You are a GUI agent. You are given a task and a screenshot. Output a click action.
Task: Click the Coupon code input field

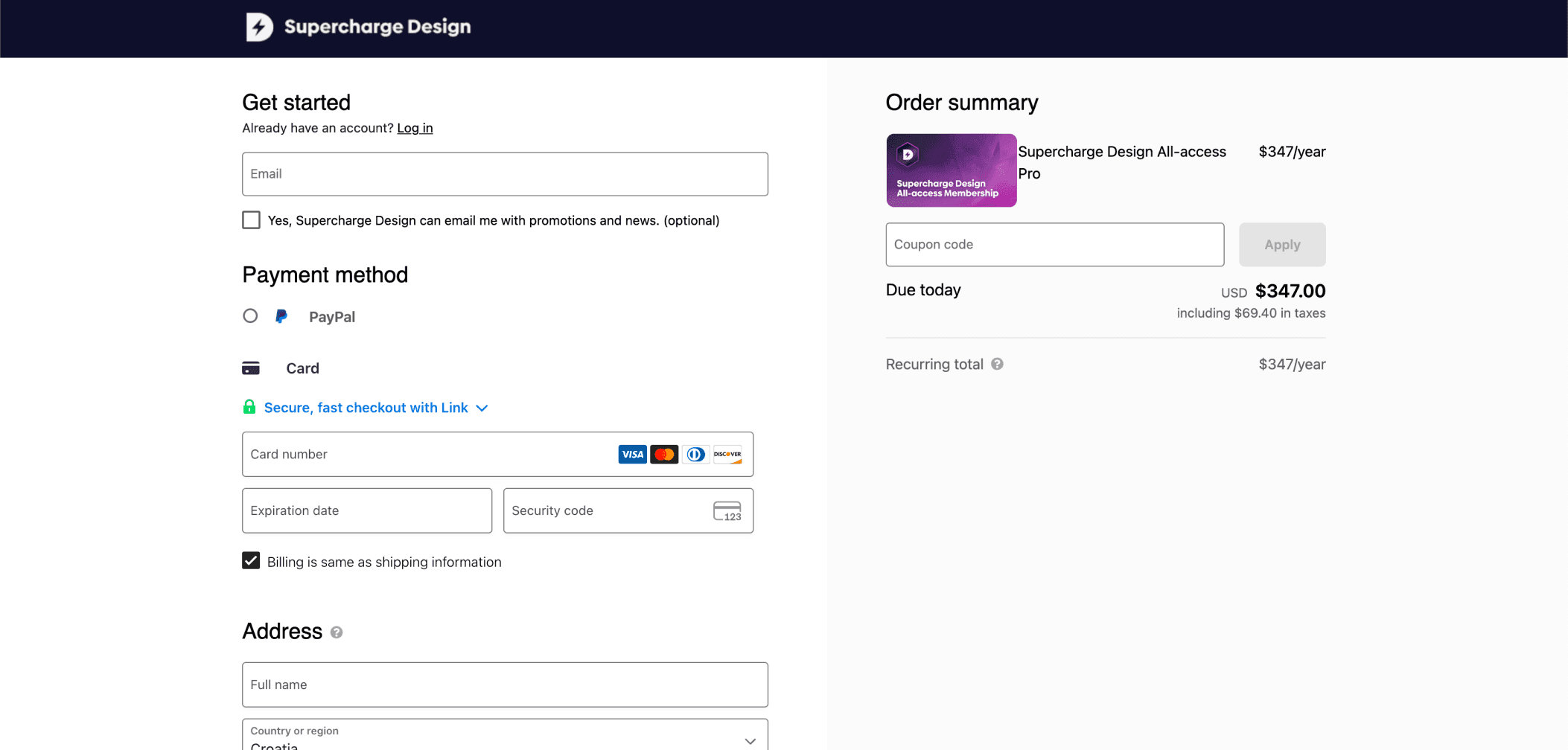(1054, 244)
